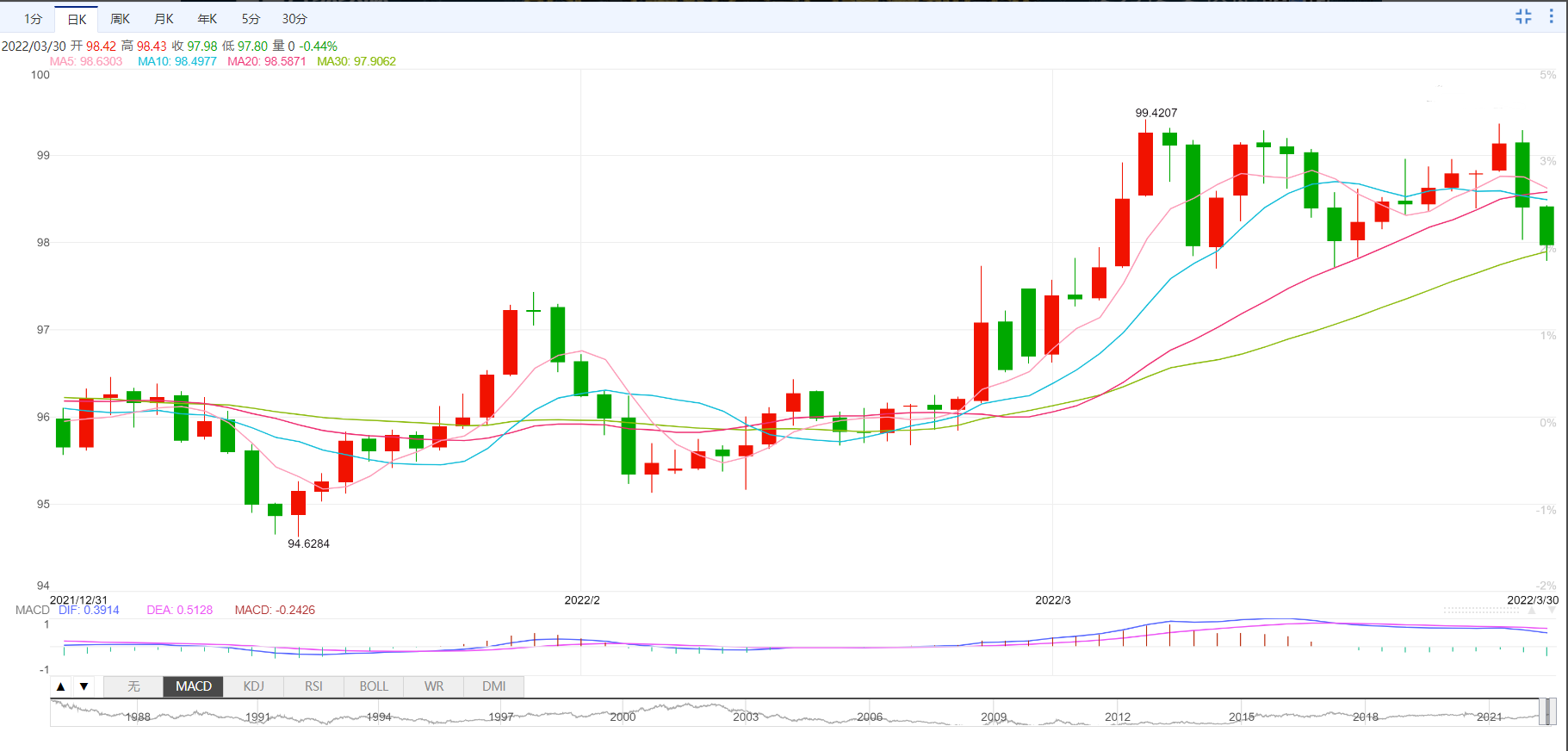
Task: Show the DMI indicator
Action: 494,686
